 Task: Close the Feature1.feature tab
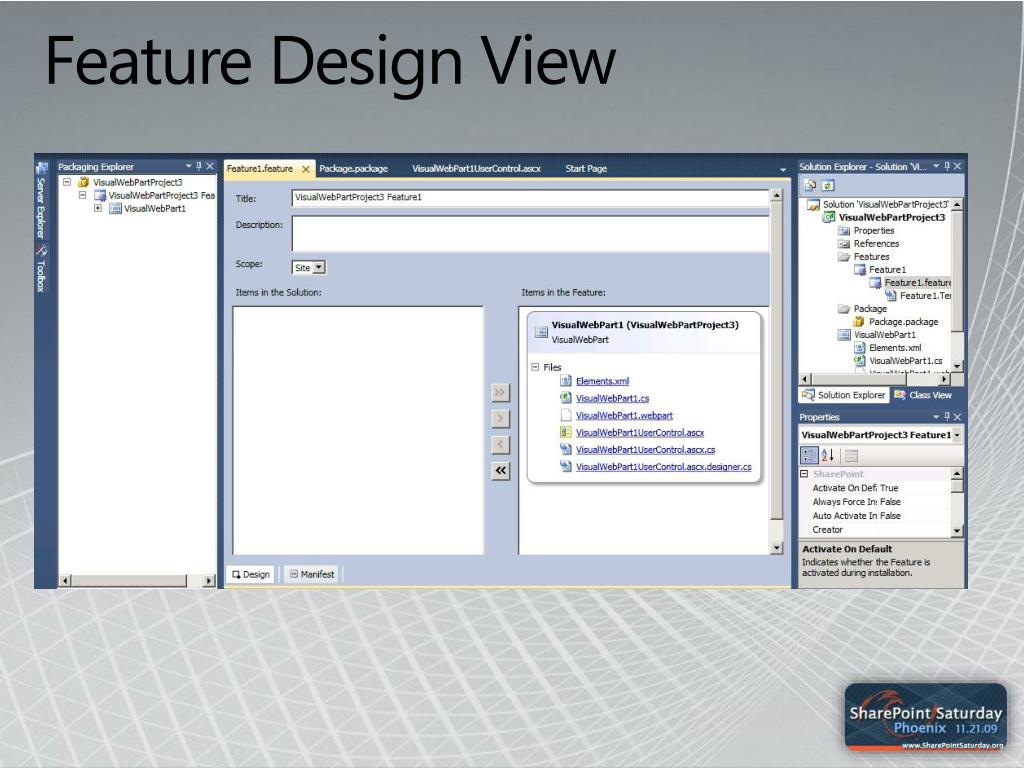pos(306,169)
